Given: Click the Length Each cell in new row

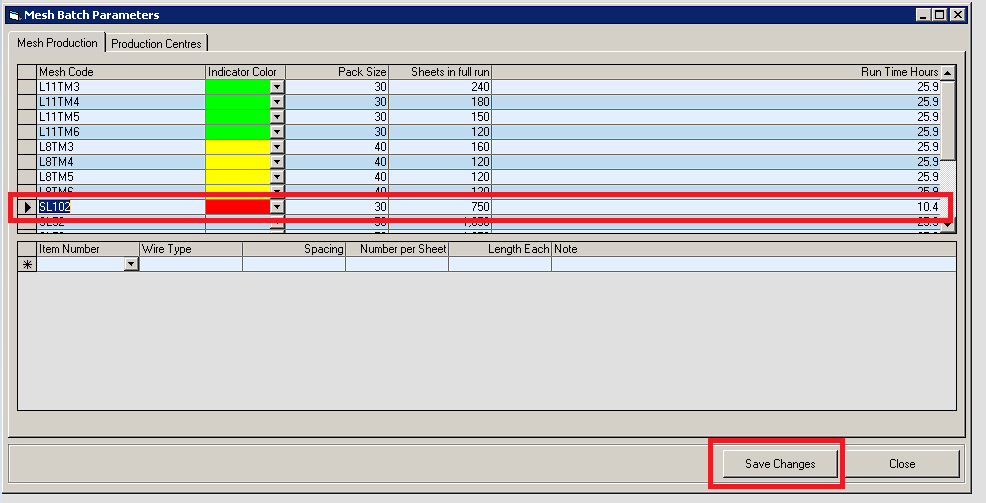Looking at the screenshot, I should [x=501, y=265].
